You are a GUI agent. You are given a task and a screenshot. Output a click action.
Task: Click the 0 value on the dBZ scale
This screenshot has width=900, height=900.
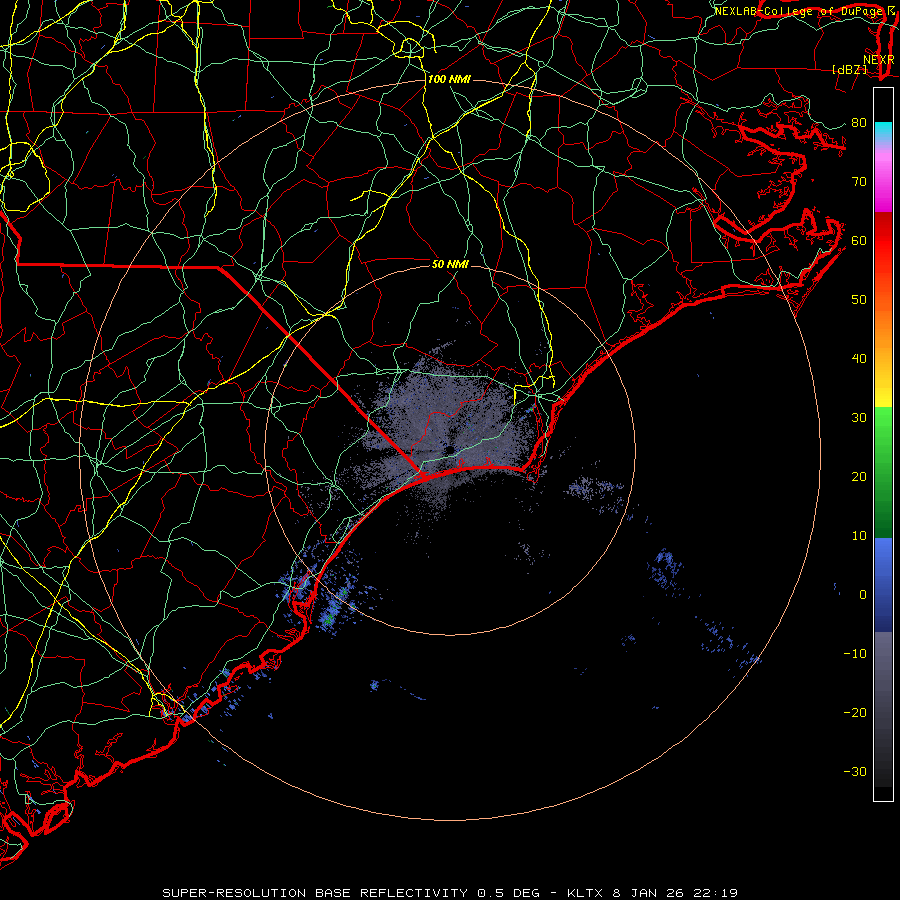[x=863, y=595]
